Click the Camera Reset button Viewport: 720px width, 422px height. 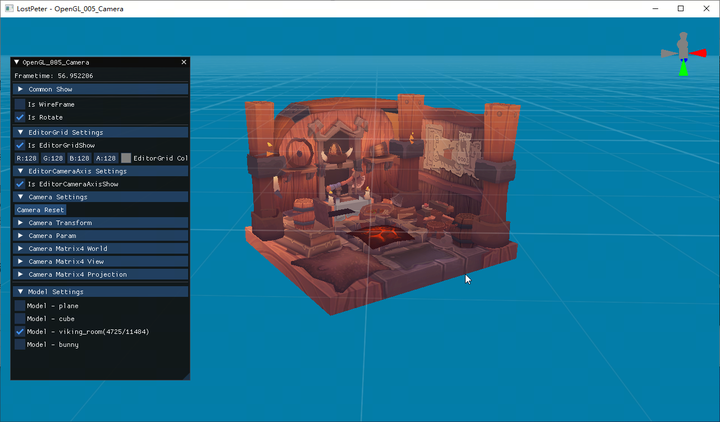[40, 210]
